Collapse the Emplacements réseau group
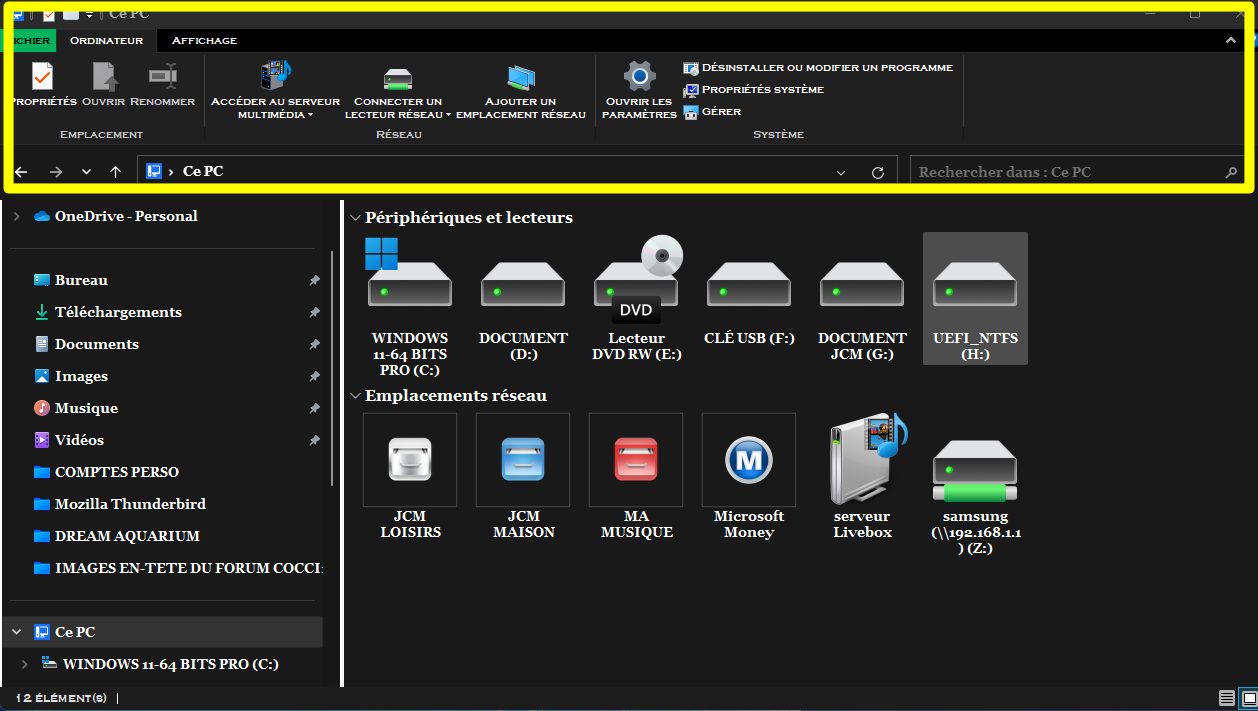Viewport: 1258px width, 711px height. pos(355,396)
